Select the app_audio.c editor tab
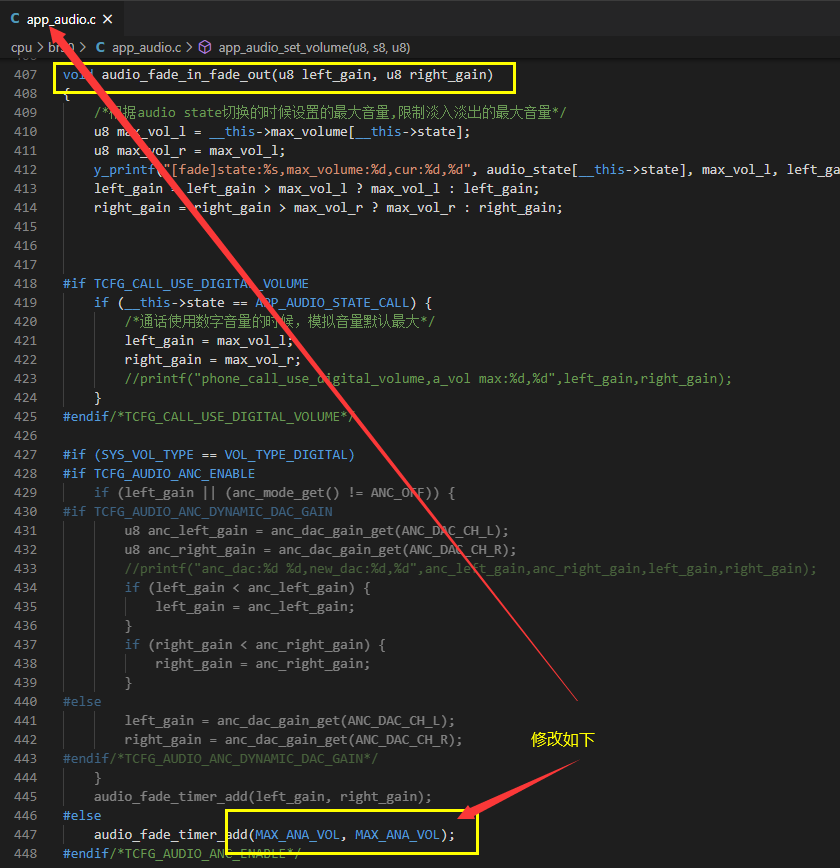840x868 pixels. (61, 19)
